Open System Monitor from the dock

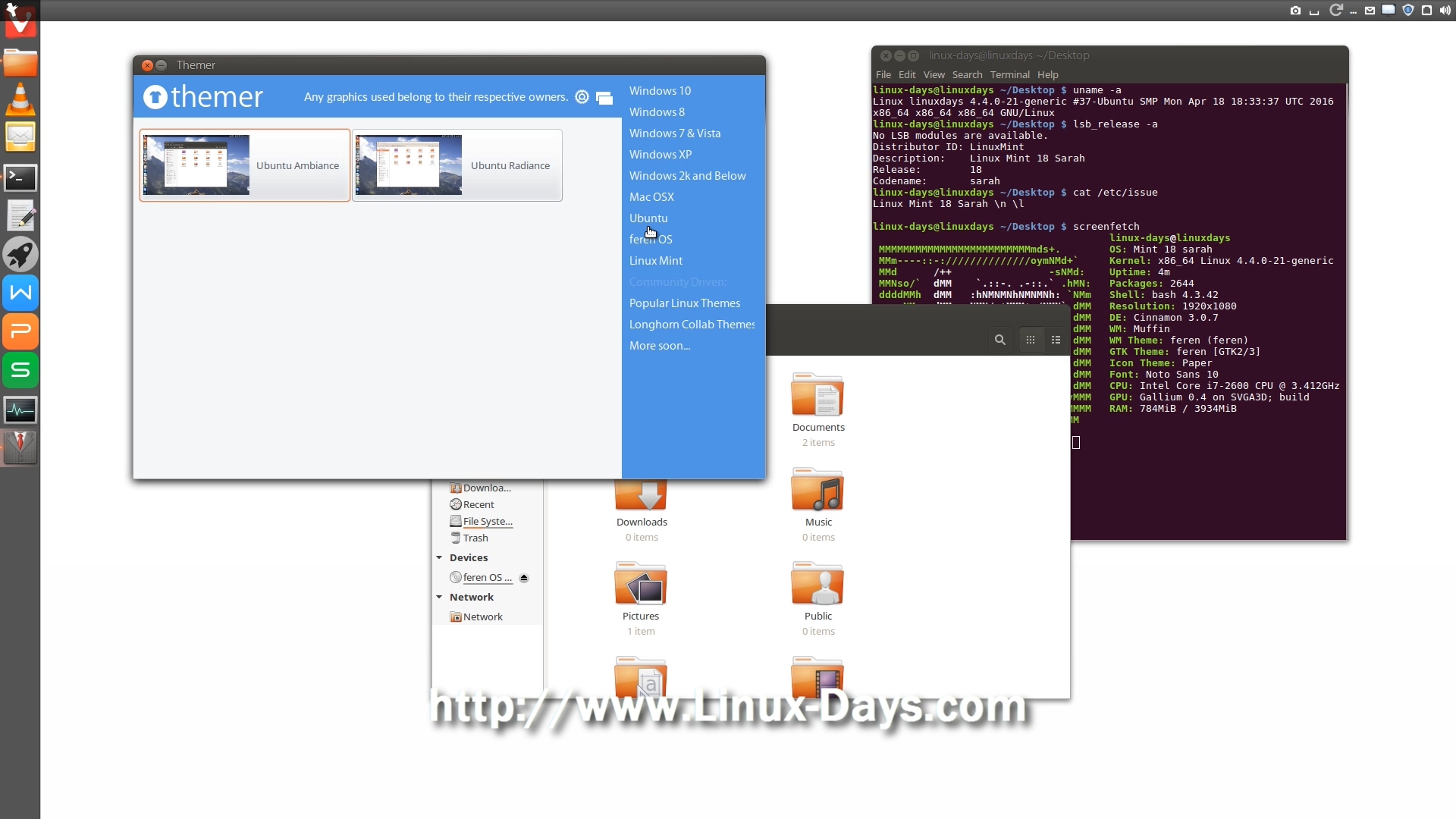(x=20, y=410)
